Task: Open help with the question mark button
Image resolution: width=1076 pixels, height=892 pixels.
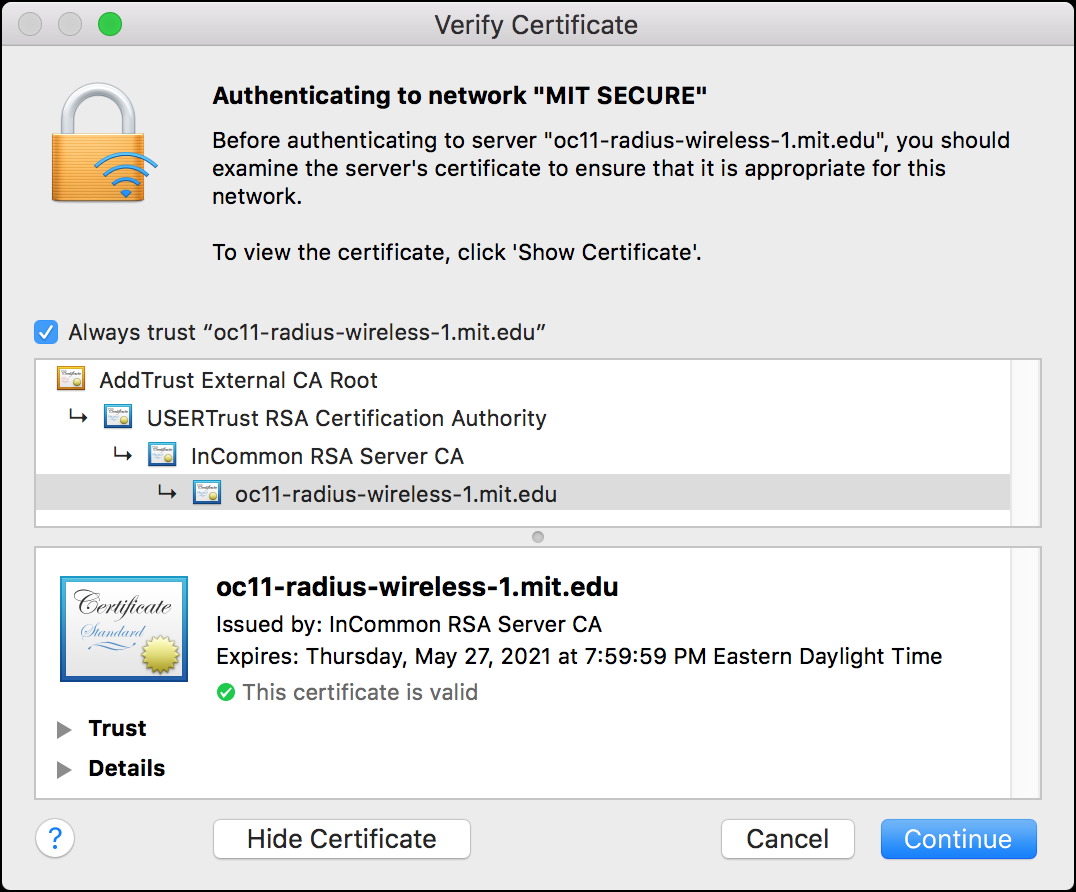Action: (x=55, y=838)
